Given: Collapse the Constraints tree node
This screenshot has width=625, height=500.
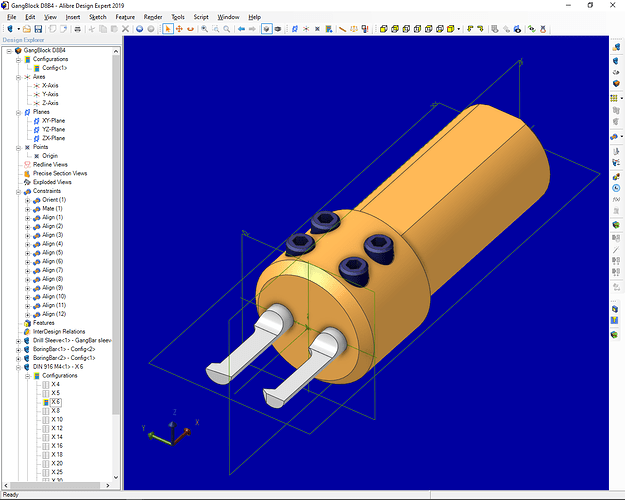Looking at the screenshot, I should tap(18, 191).
